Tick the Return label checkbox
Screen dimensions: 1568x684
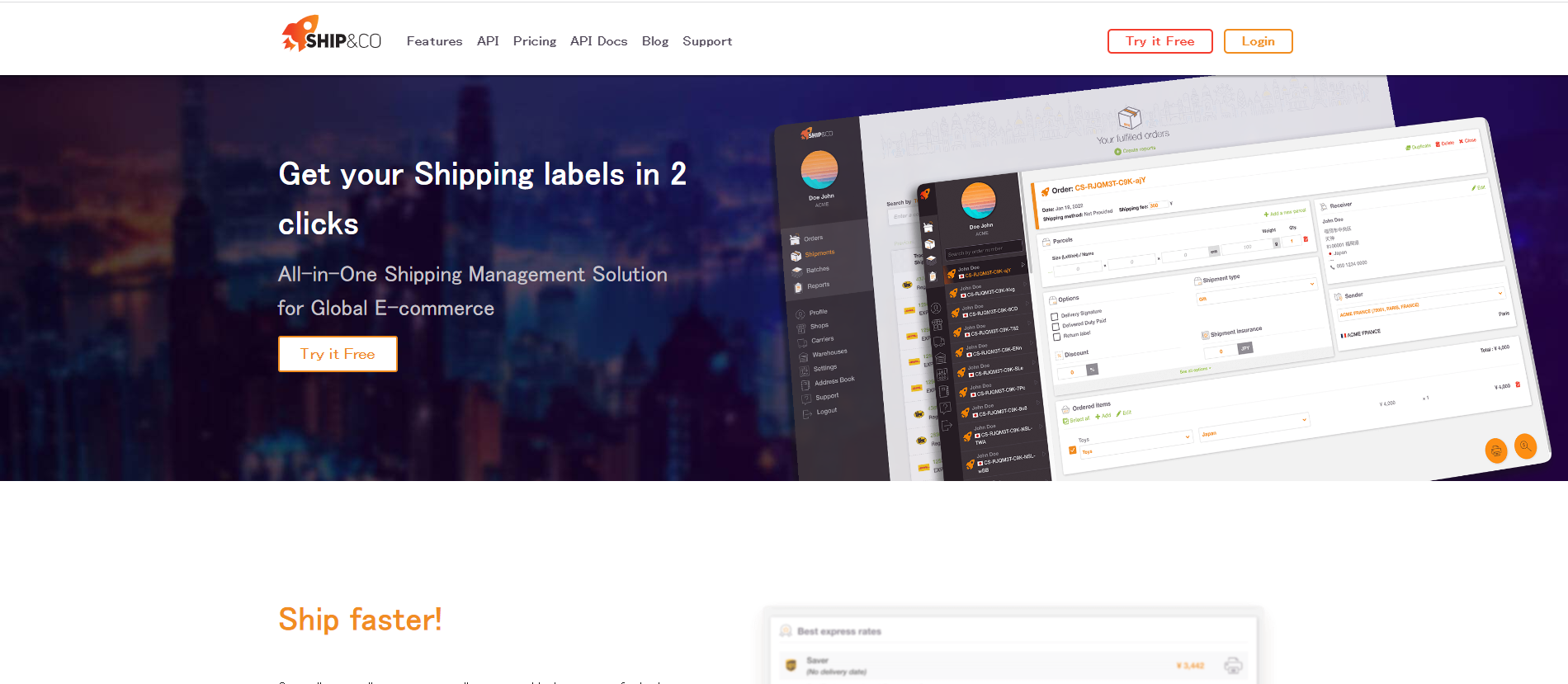pyautogui.click(x=1057, y=337)
